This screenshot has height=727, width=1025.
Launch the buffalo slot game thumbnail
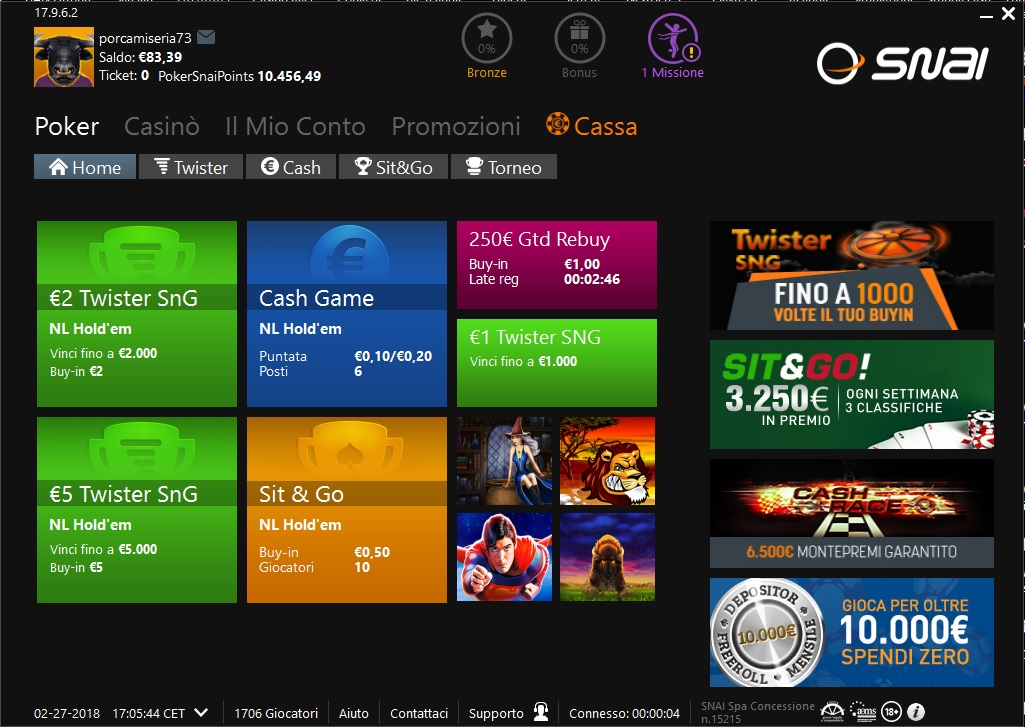point(607,557)
